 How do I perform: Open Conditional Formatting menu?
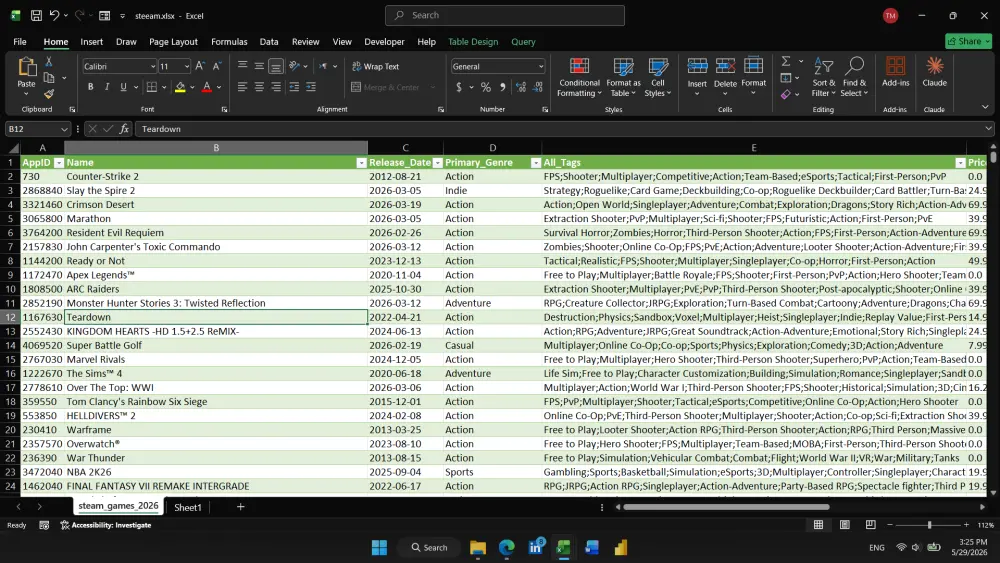coord(578,77)
